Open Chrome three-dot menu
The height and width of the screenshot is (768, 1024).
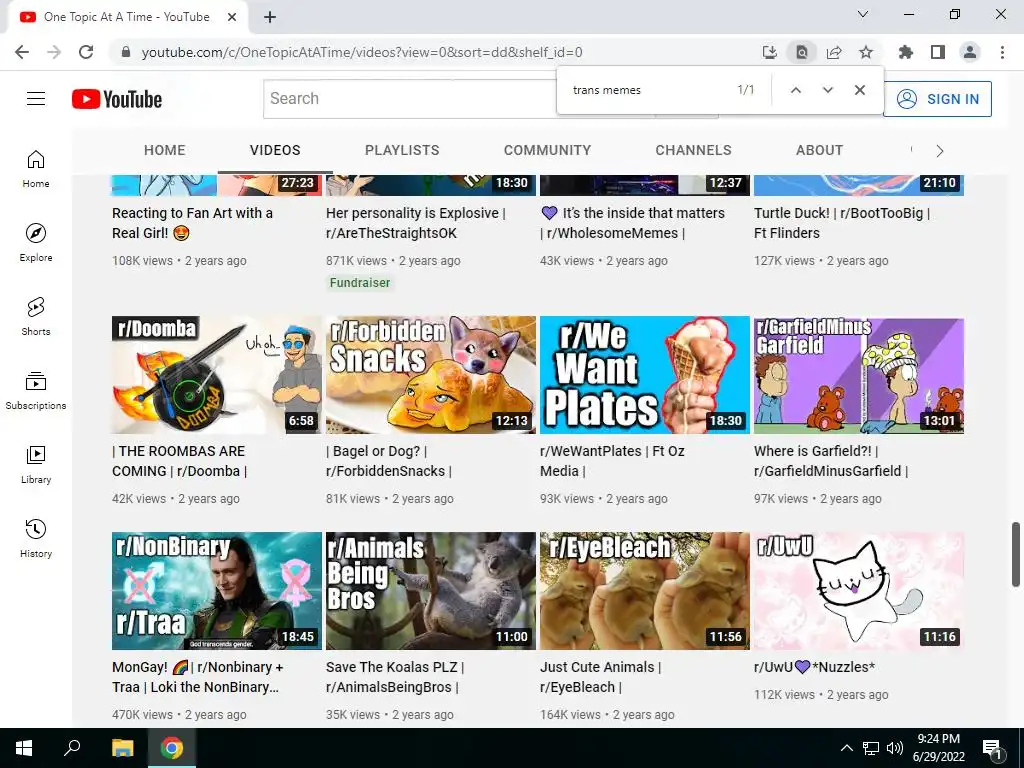pyautogui.click(x=1002, y=52)
